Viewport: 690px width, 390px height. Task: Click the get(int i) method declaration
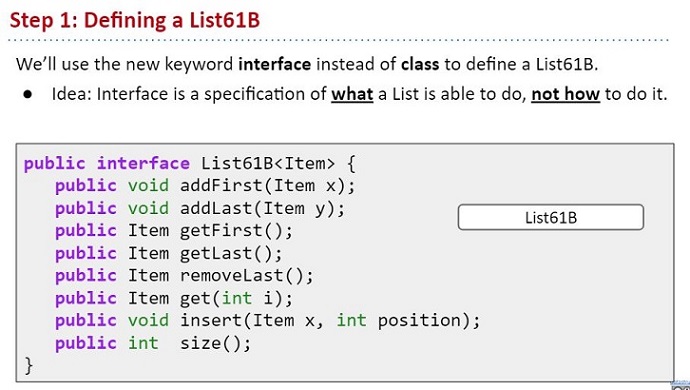(174, 298)
